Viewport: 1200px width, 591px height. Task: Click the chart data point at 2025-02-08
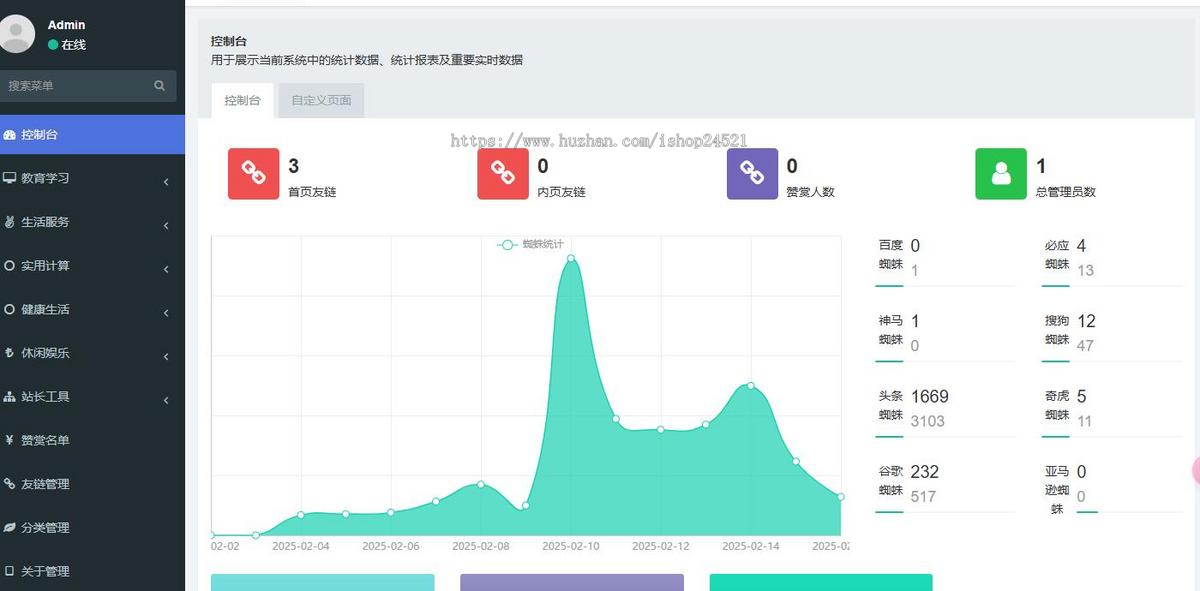tap(481, 484)
